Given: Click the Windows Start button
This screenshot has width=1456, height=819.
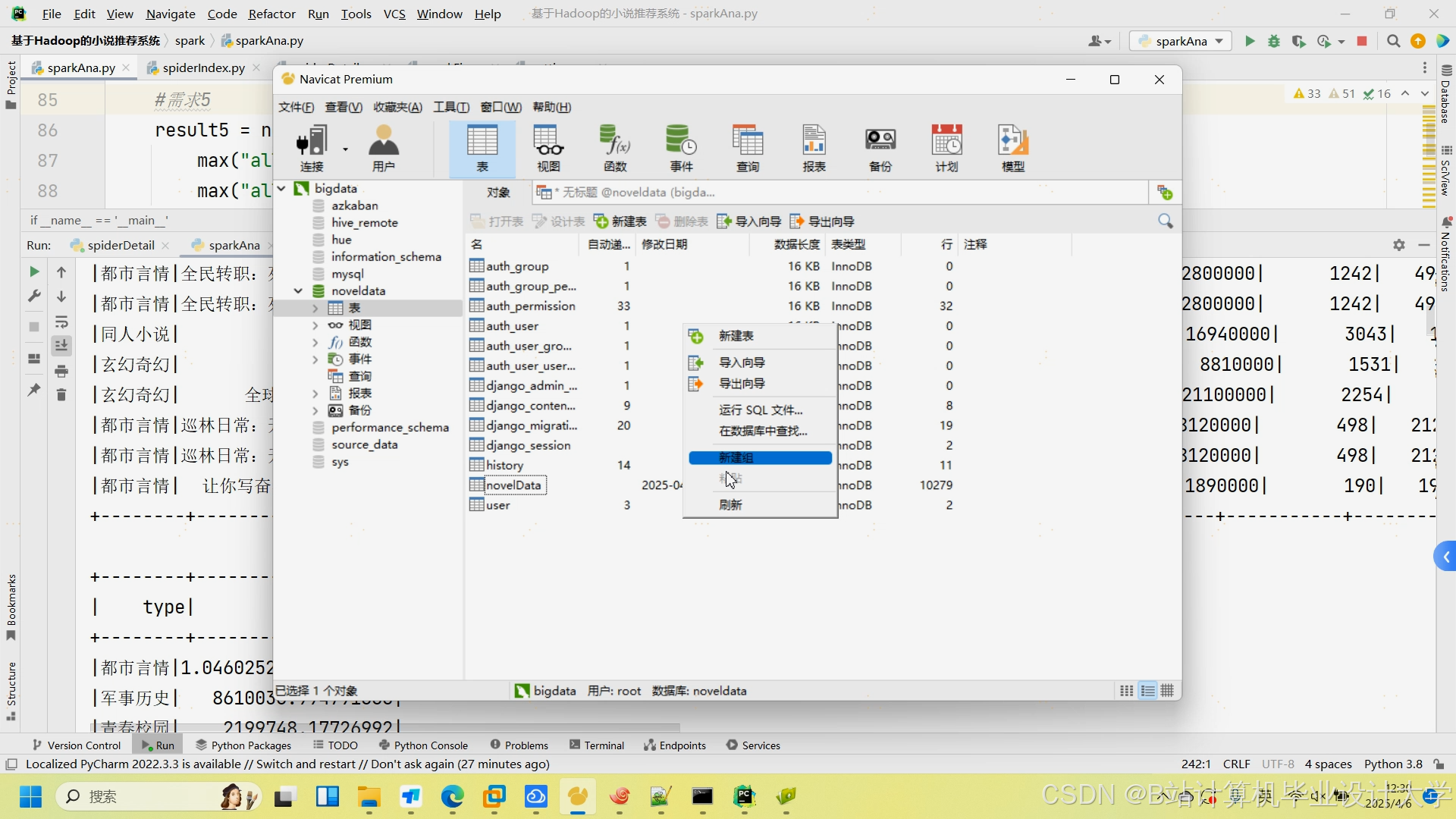Looking at the screenshot, I should [30, 796].
